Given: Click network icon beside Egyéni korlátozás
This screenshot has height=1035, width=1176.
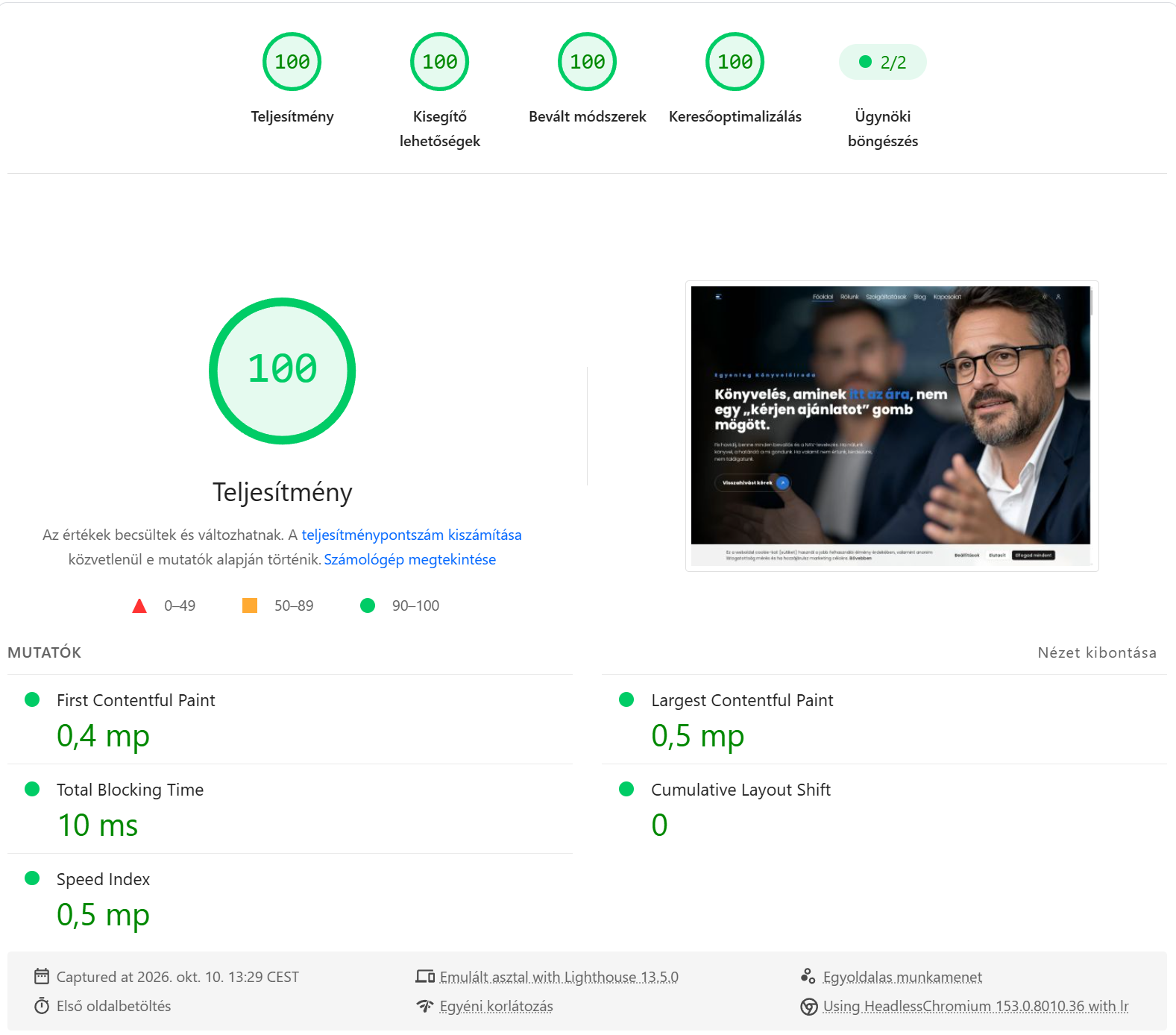Looking at the screenshot, I should [x=425, y=1006].
